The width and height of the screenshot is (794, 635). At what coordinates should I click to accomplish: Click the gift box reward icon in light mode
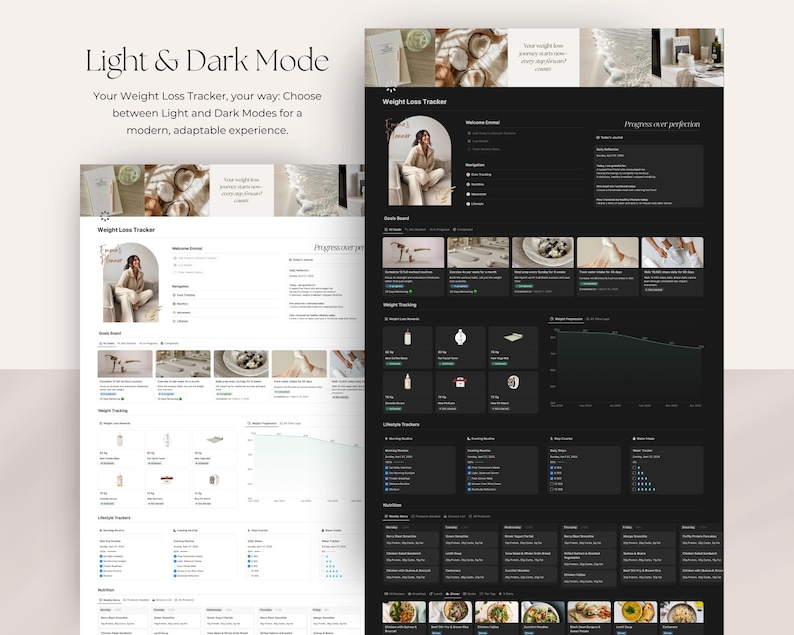(167, 480)
